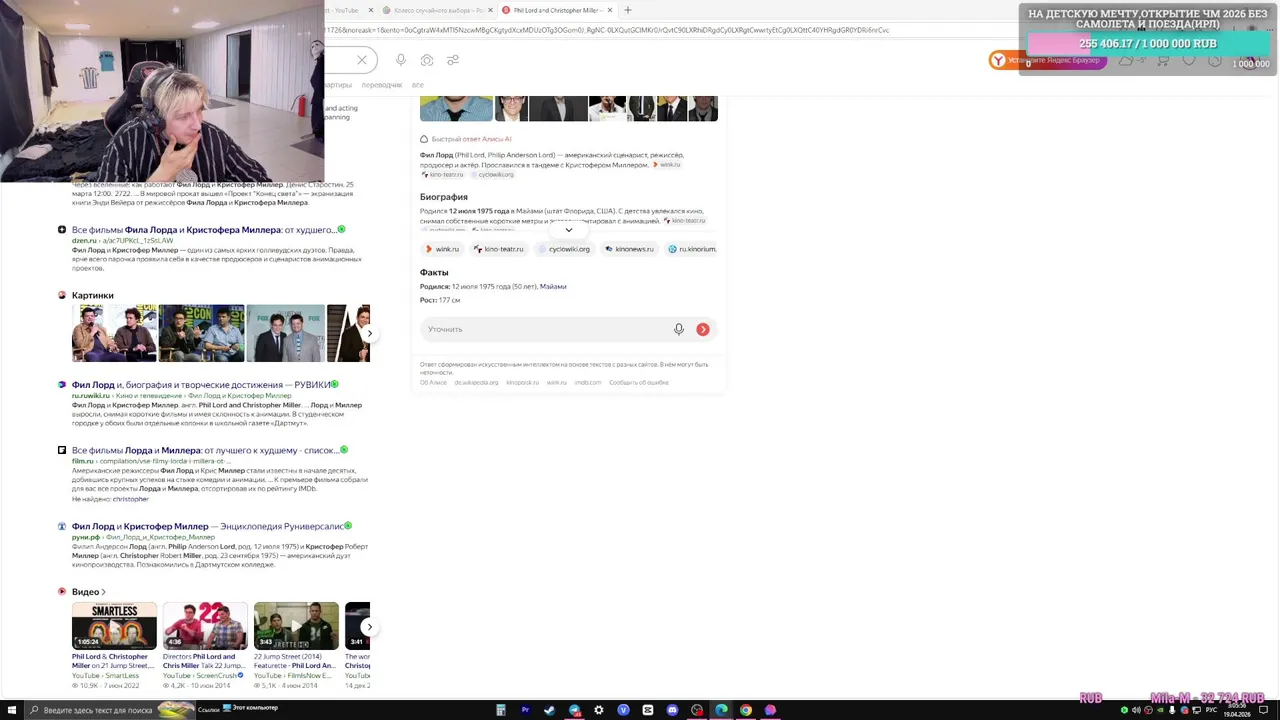Open the kino-teatr.ru source chip
Screen dimensions: 1280x720
click(498, 249)
